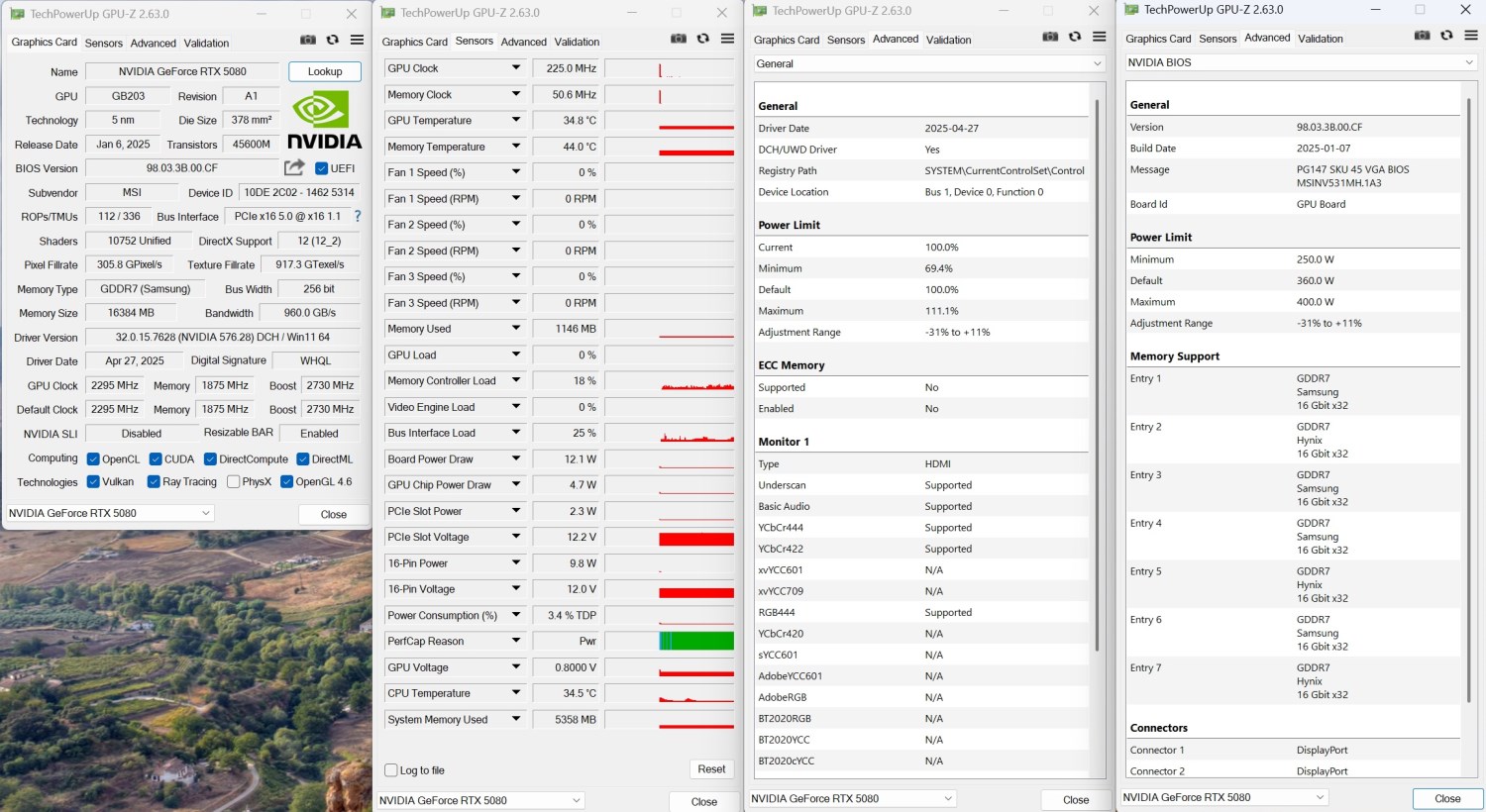Enable the PhysX checkbox
This screenshot has width=1486, height=812.
pyautogui.click(x=233, y=482)
